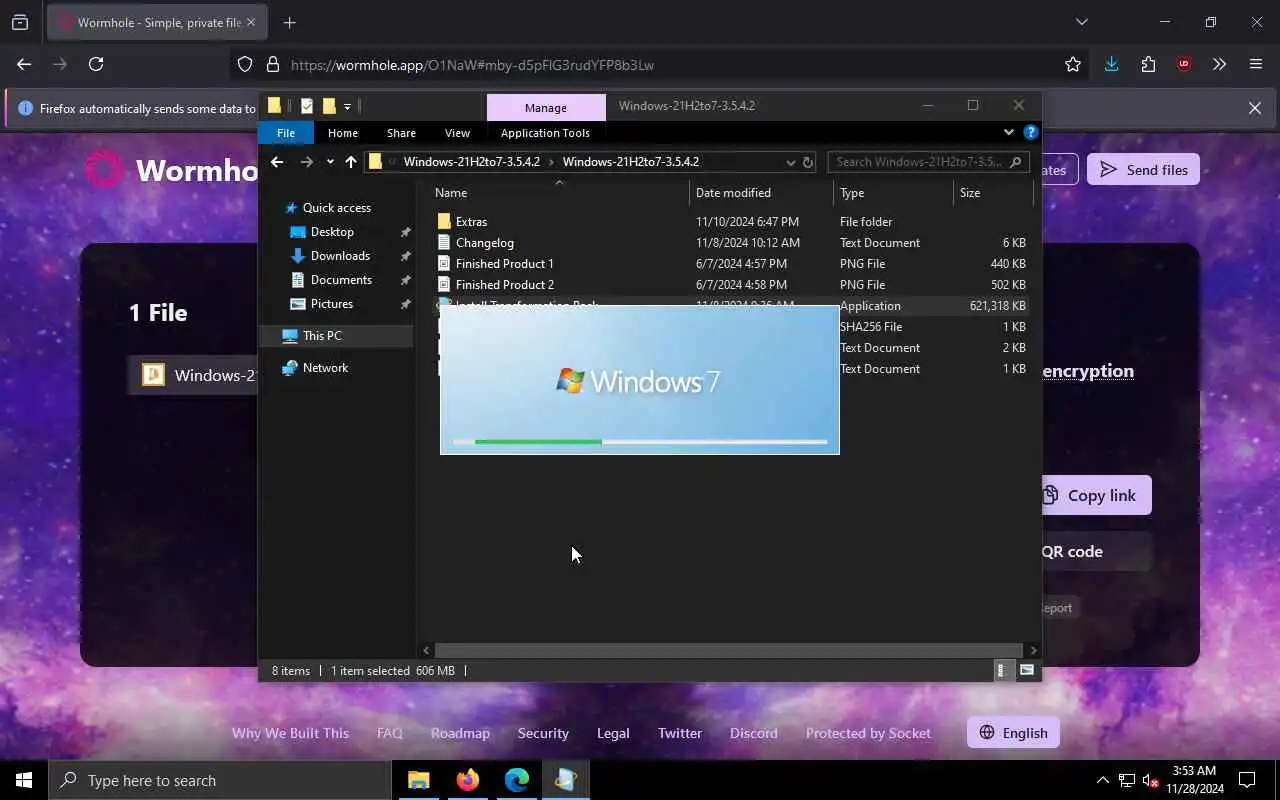Bookmark this page with star icon
This screenshot has width=1280, height=800.
tap(1073, 64)
